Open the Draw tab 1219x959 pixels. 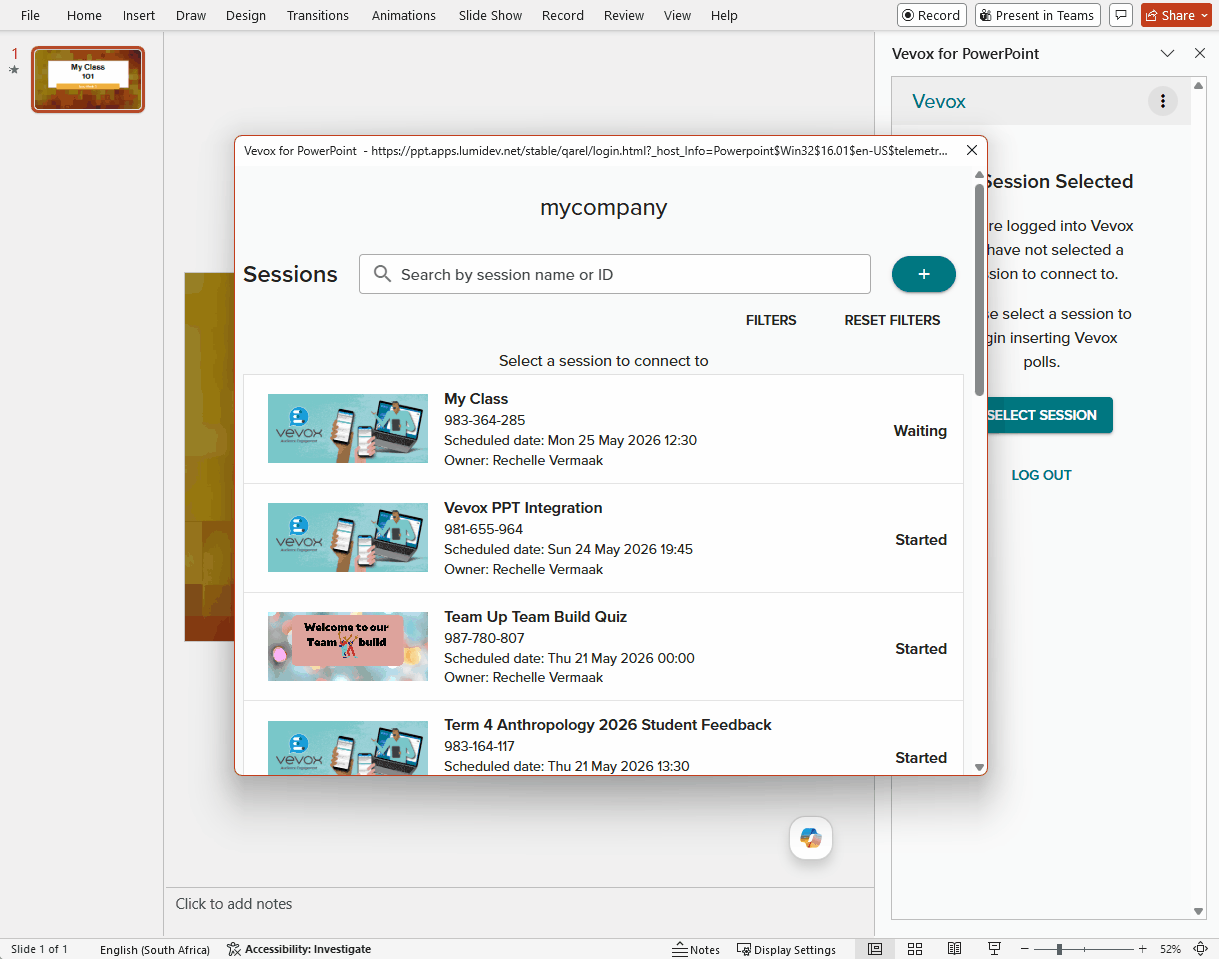(191, 15)
